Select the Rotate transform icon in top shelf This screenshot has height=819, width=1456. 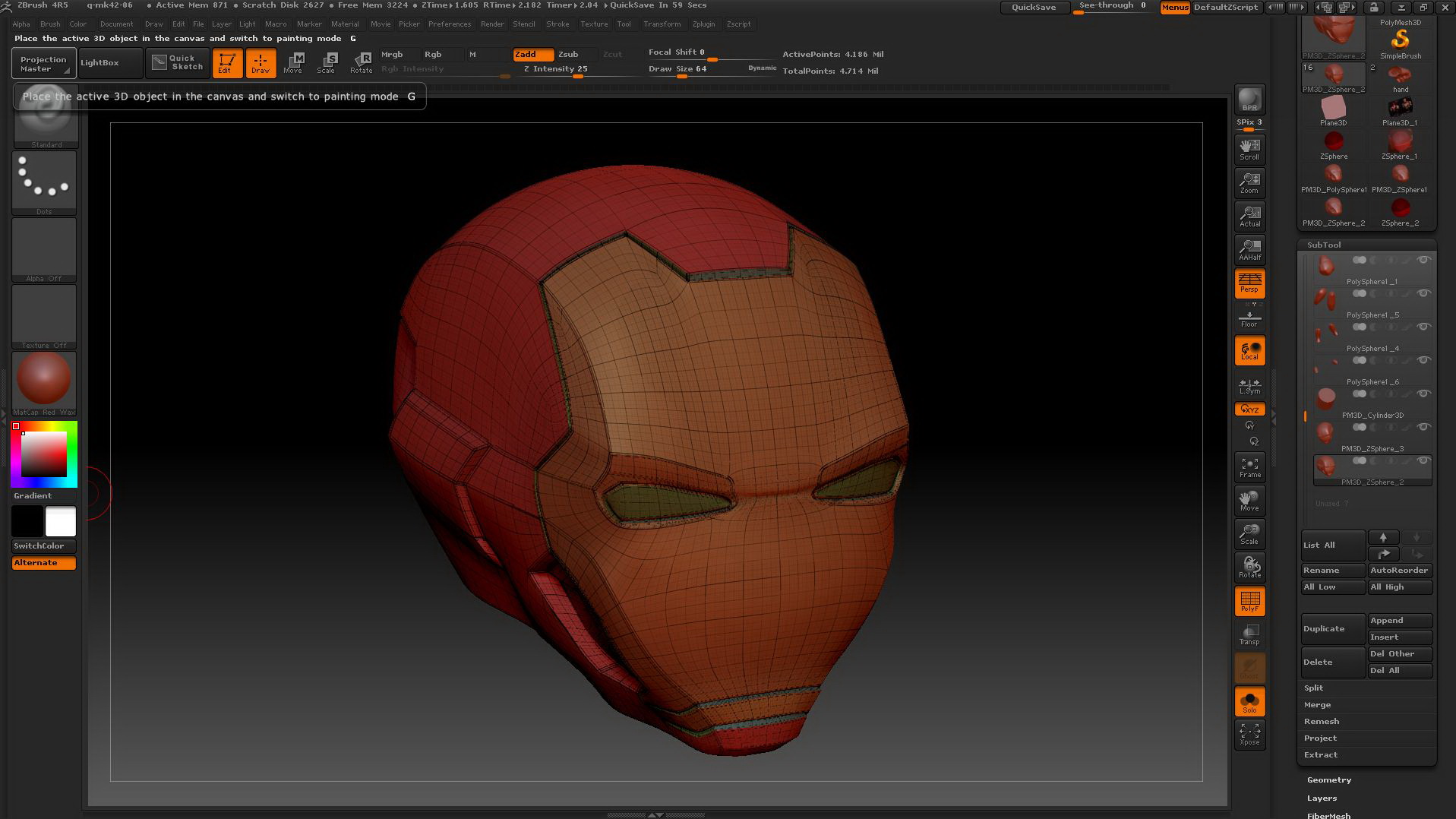click(x=362, y=63)
